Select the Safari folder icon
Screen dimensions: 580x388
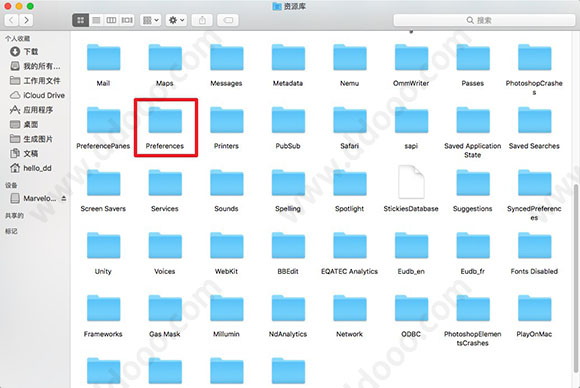(x=350, y=120)
